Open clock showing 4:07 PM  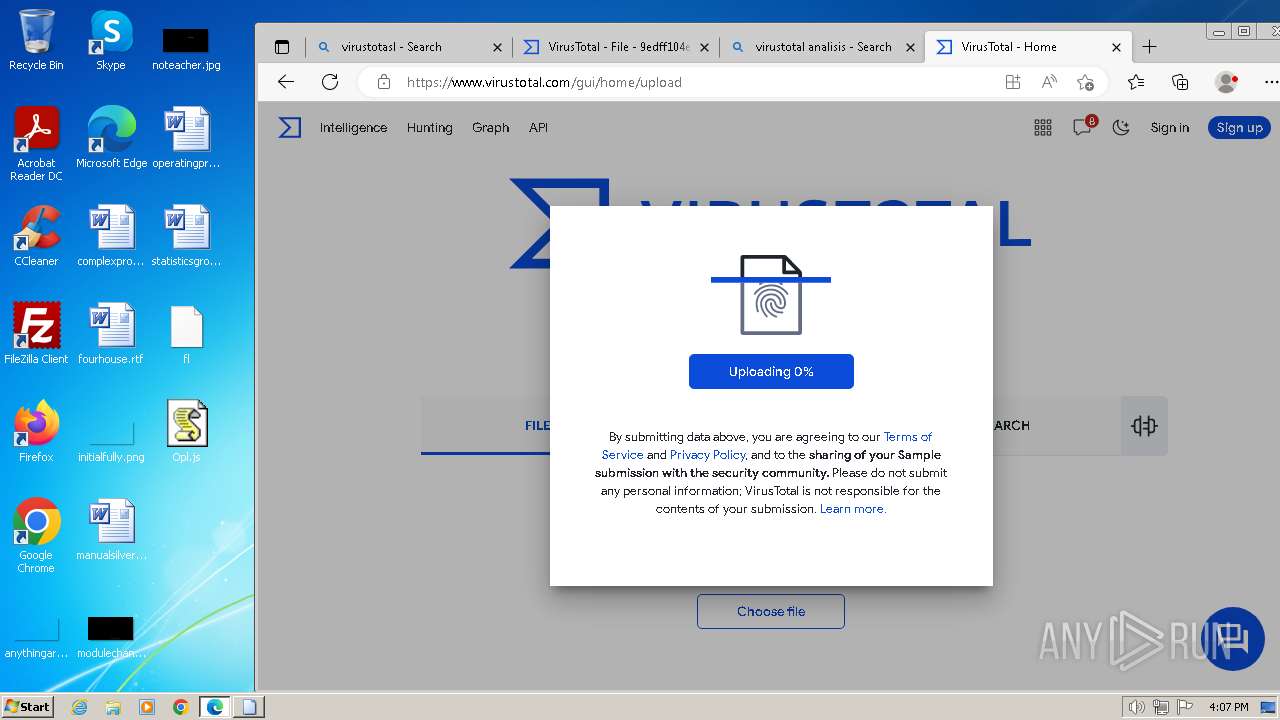[x=1228, y=707]
